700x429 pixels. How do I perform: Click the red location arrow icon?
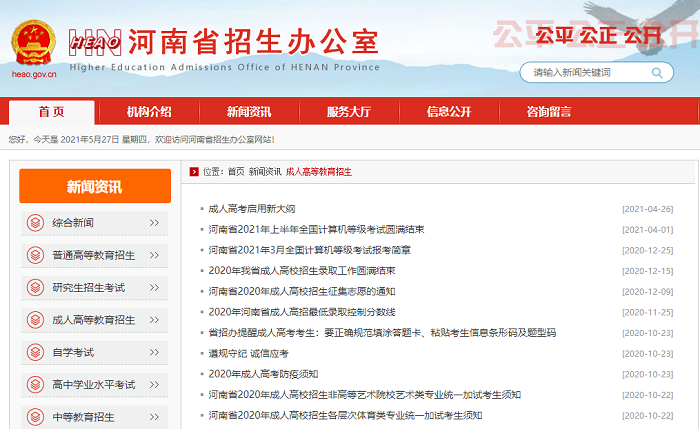coord(193,172)
